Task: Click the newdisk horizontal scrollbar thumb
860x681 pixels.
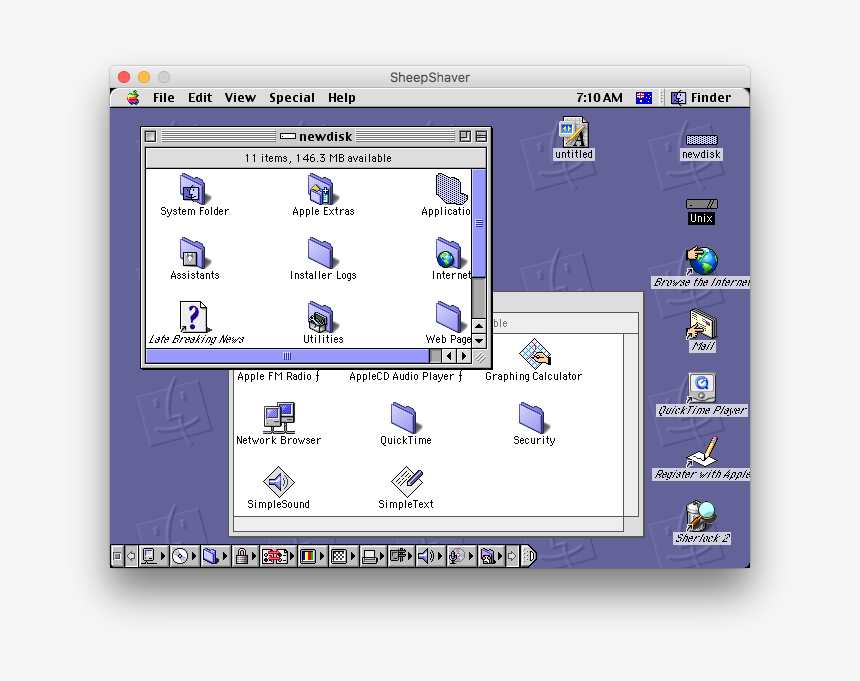Action: pos(287,356)
